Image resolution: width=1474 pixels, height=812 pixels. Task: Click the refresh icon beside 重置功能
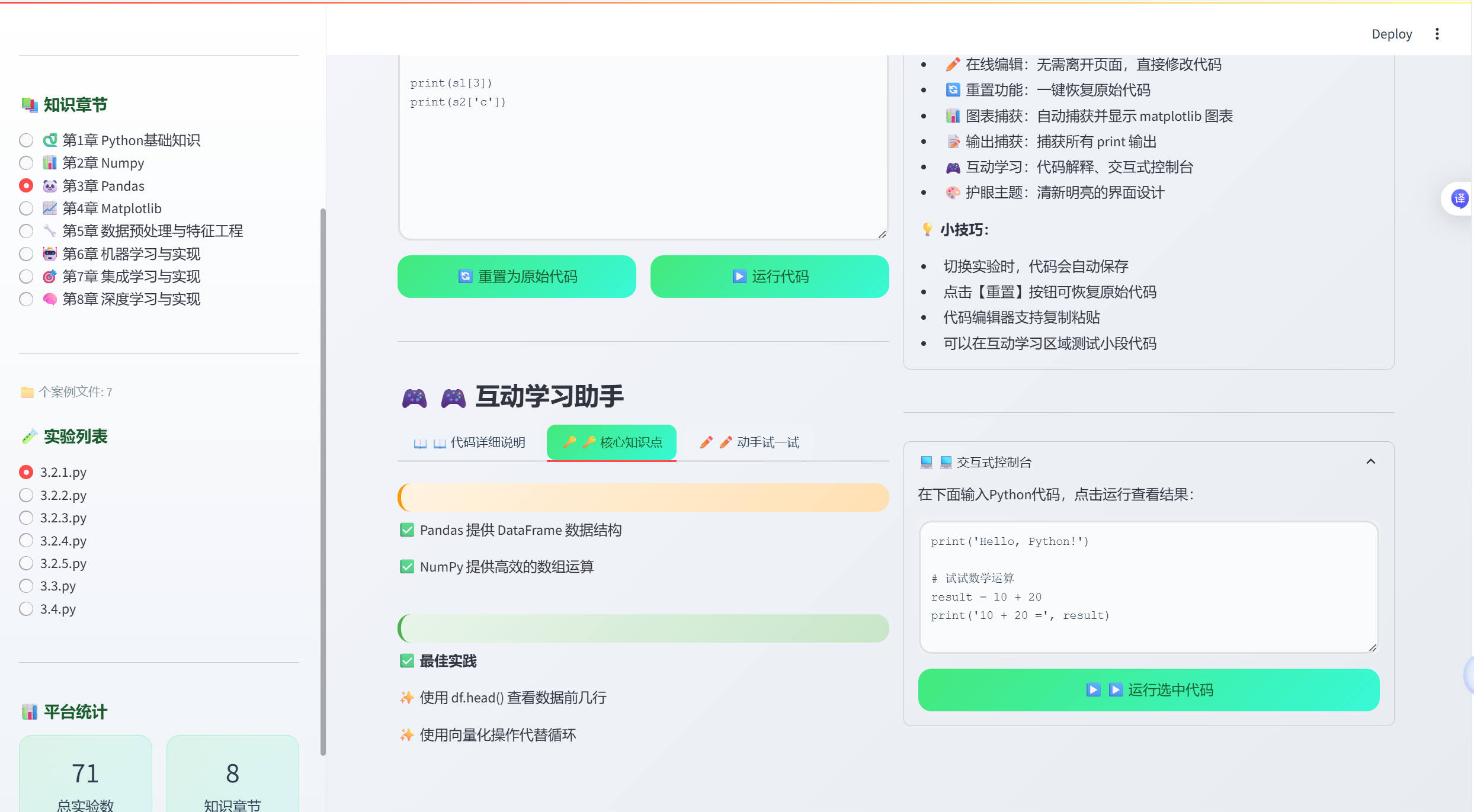pos(953,90)
